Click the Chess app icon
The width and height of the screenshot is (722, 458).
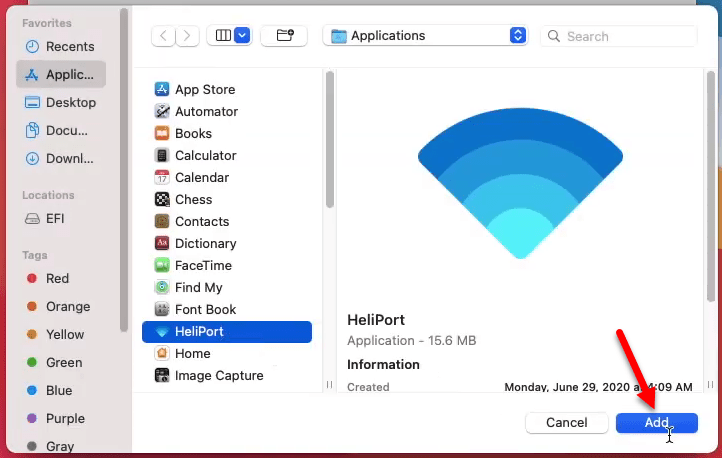tap(162, 199)
